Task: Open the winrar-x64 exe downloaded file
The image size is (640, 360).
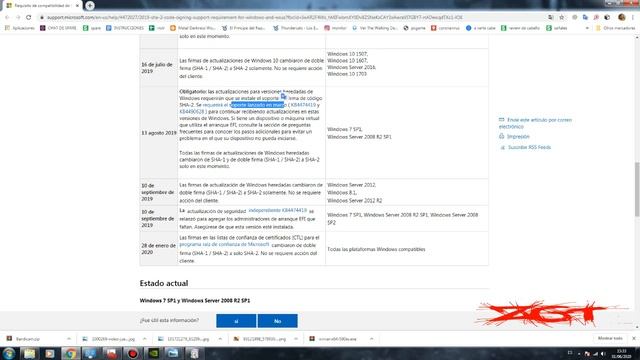Action: [x=337, y=339]
